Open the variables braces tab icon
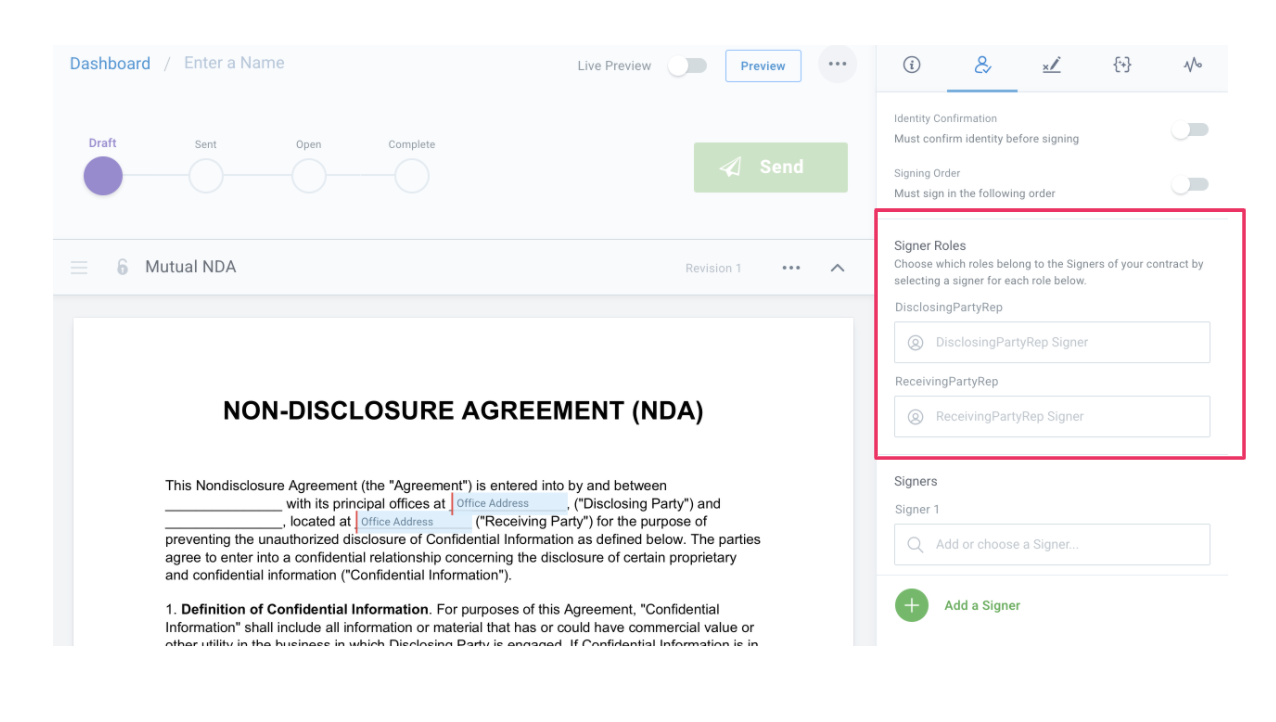 tap(1122, 65)
